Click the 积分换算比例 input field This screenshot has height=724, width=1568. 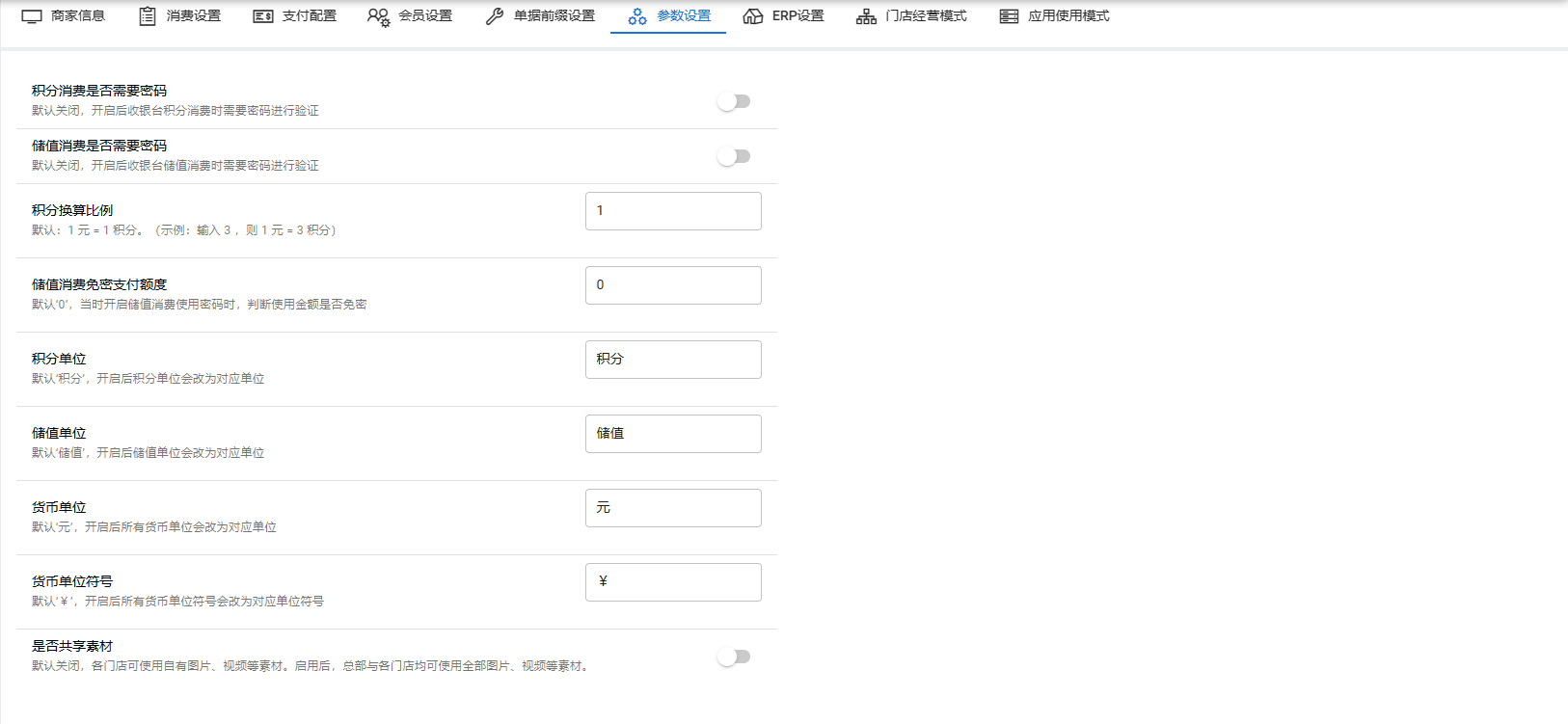(673, 211)
